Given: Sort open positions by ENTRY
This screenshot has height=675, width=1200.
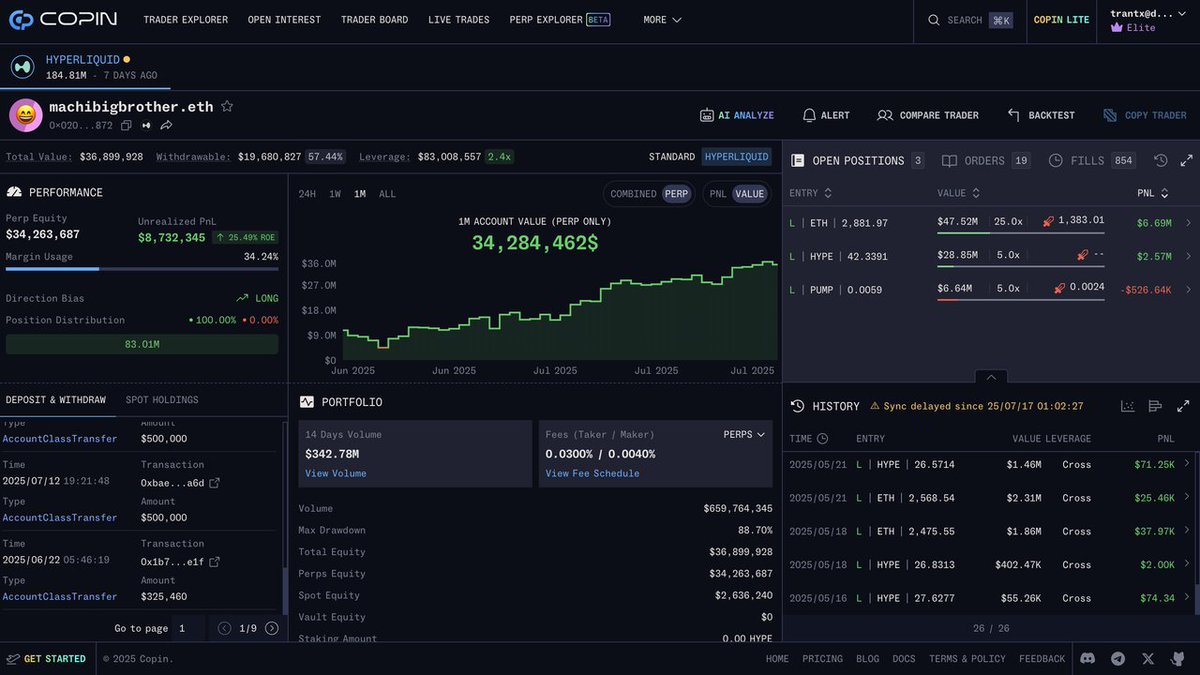Looking at the screenshot, I should [811, 193].
